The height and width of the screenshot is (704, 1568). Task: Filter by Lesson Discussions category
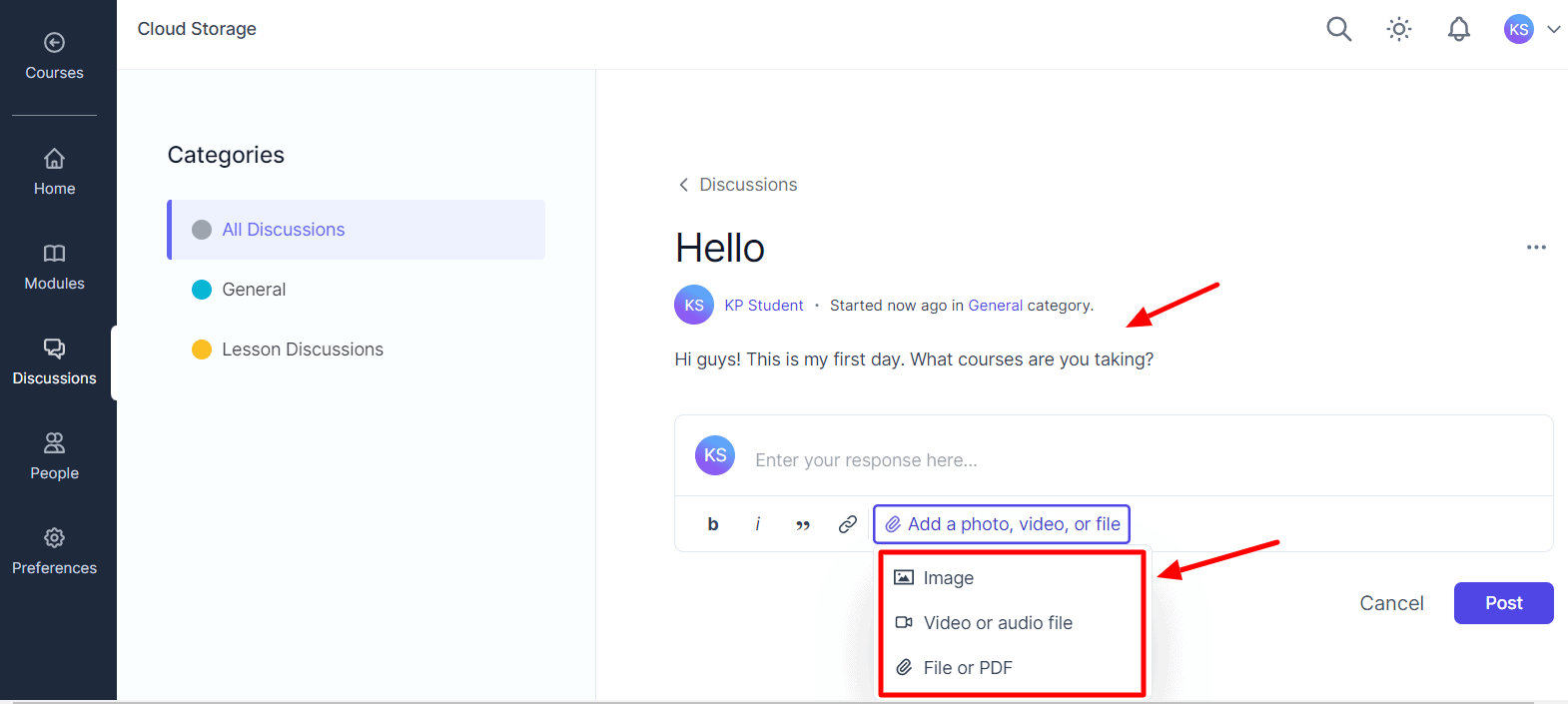point(302,350)
